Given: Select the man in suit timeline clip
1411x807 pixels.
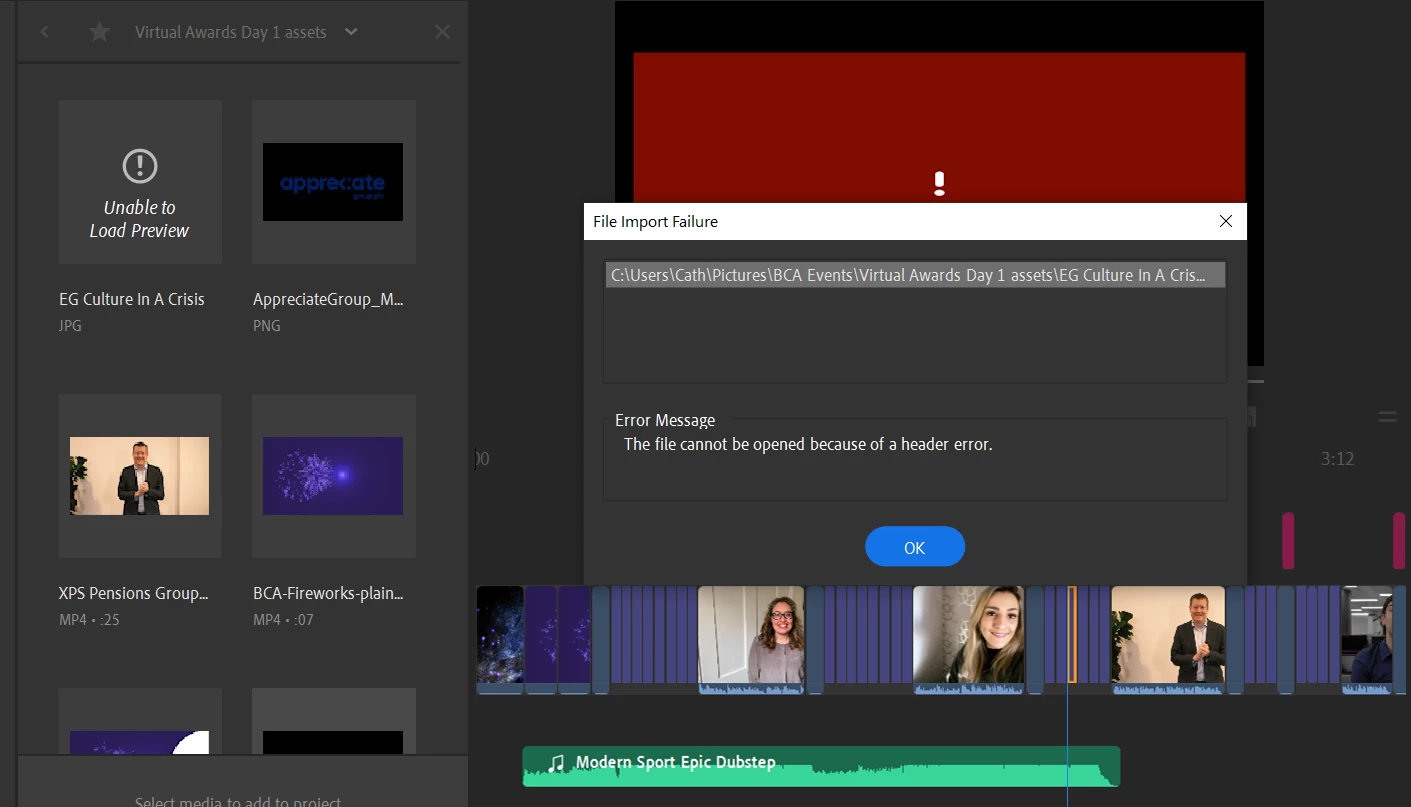Looking at the screenshot, I should pos(1168,640).
